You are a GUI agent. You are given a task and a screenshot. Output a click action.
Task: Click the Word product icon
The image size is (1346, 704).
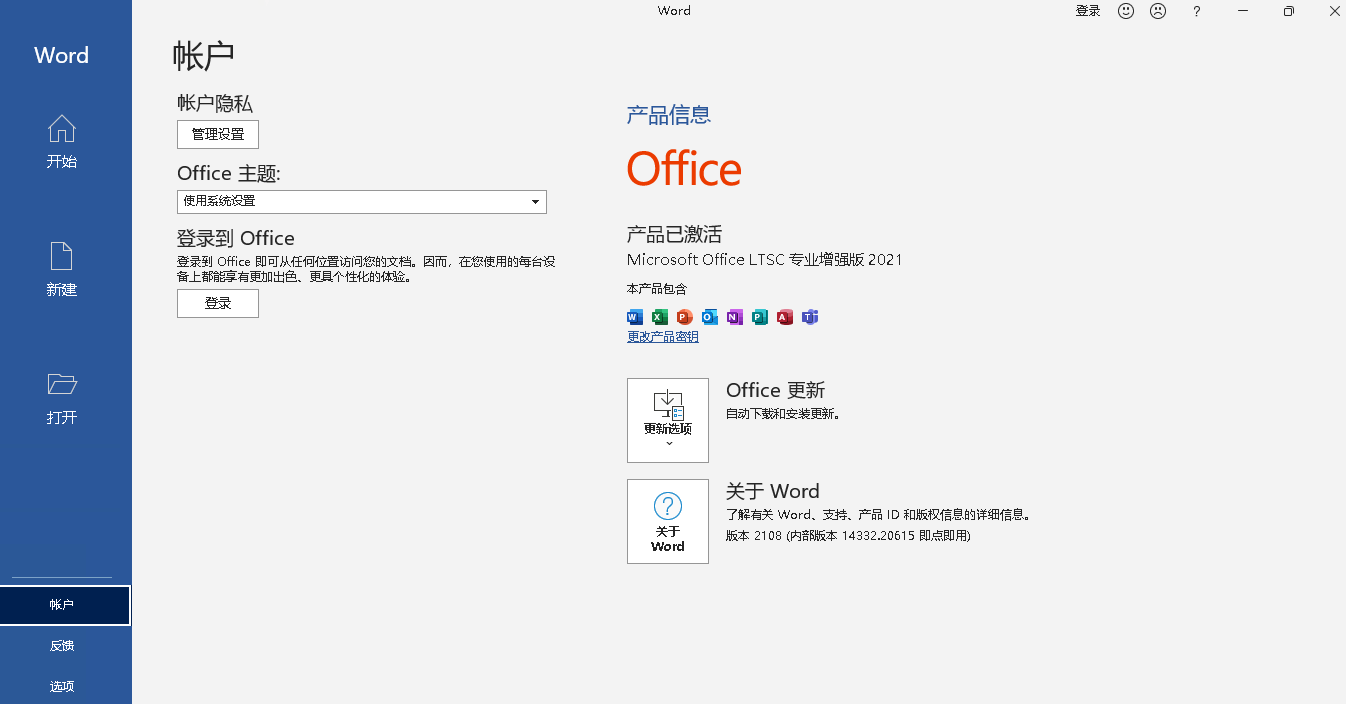point(635,317)
